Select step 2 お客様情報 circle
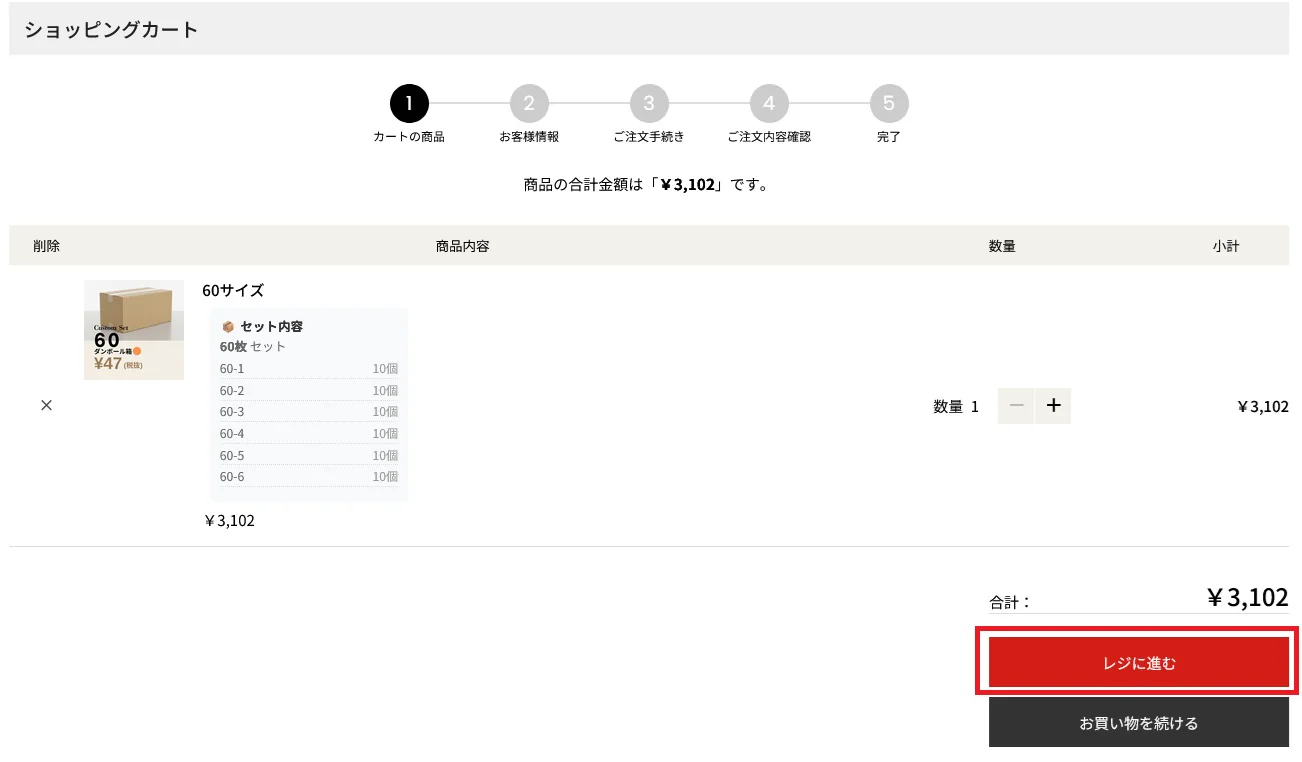1302x762 pixels. tap(529, 103)
